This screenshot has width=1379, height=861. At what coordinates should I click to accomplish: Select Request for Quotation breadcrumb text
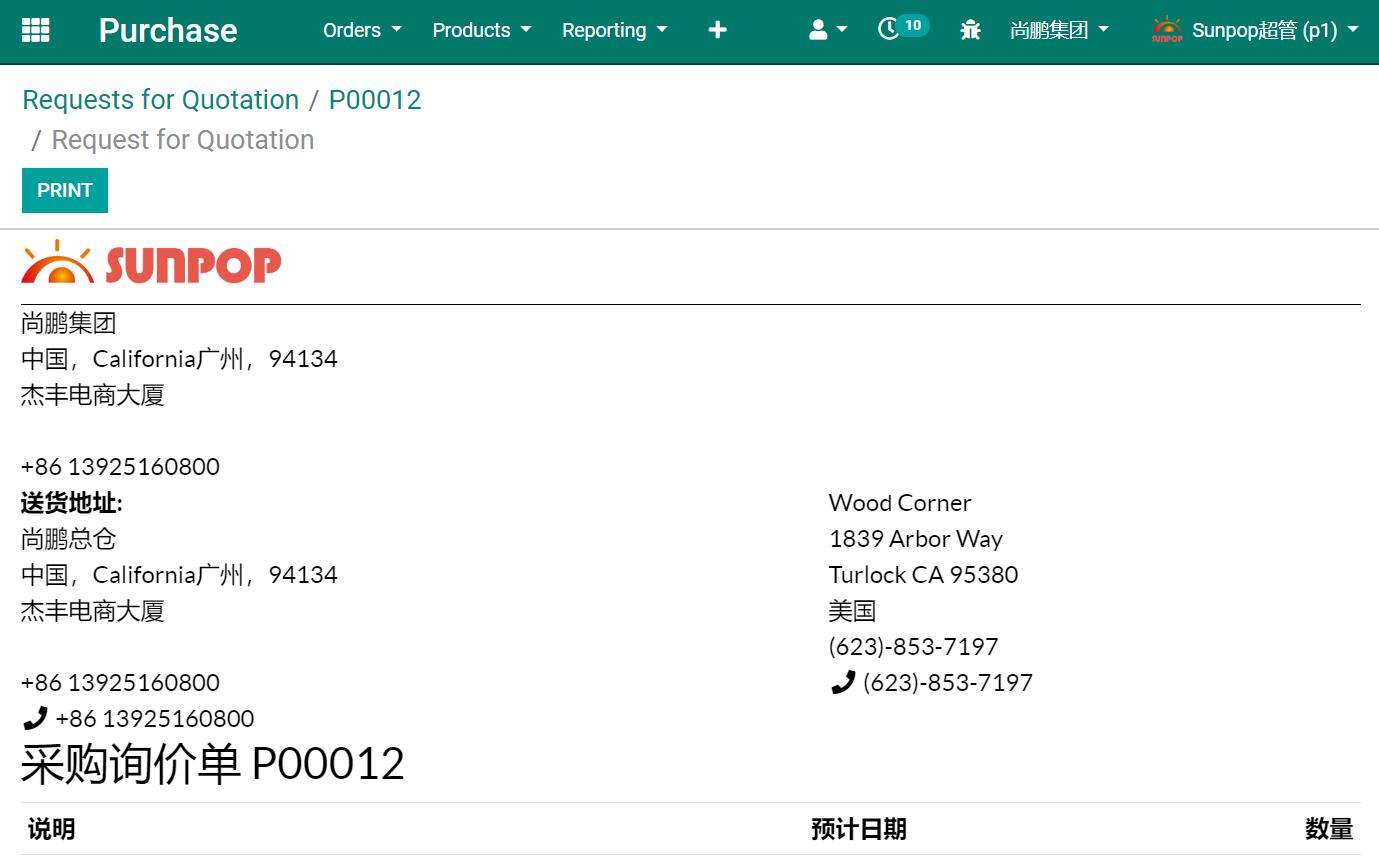(x=183, y=140)
